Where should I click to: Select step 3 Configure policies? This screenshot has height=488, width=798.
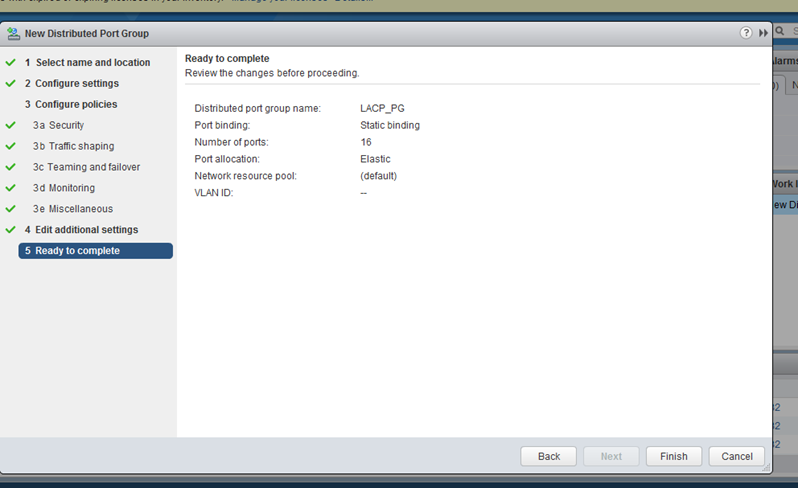(71, 104)
